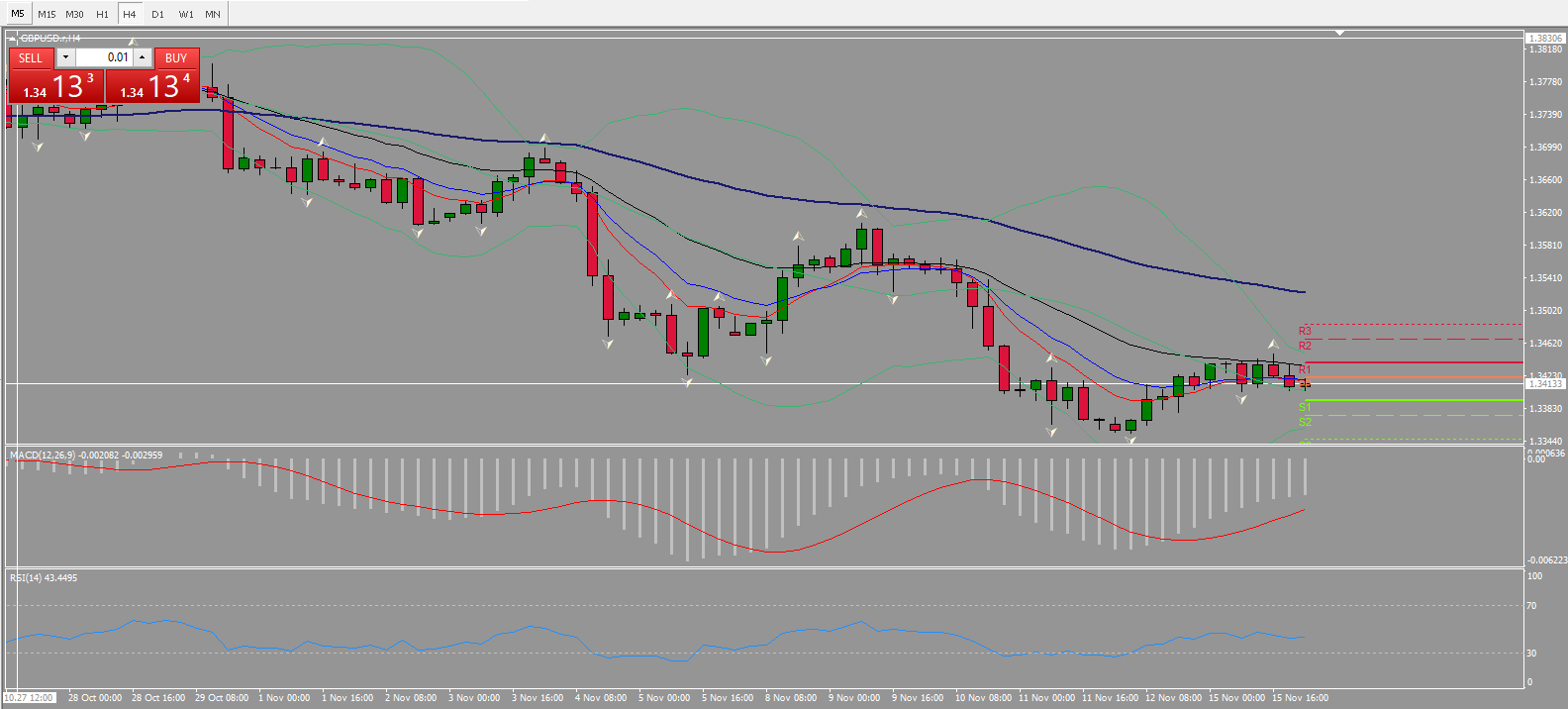Click the 29 Oct 08:00 time label

[222, 698]
